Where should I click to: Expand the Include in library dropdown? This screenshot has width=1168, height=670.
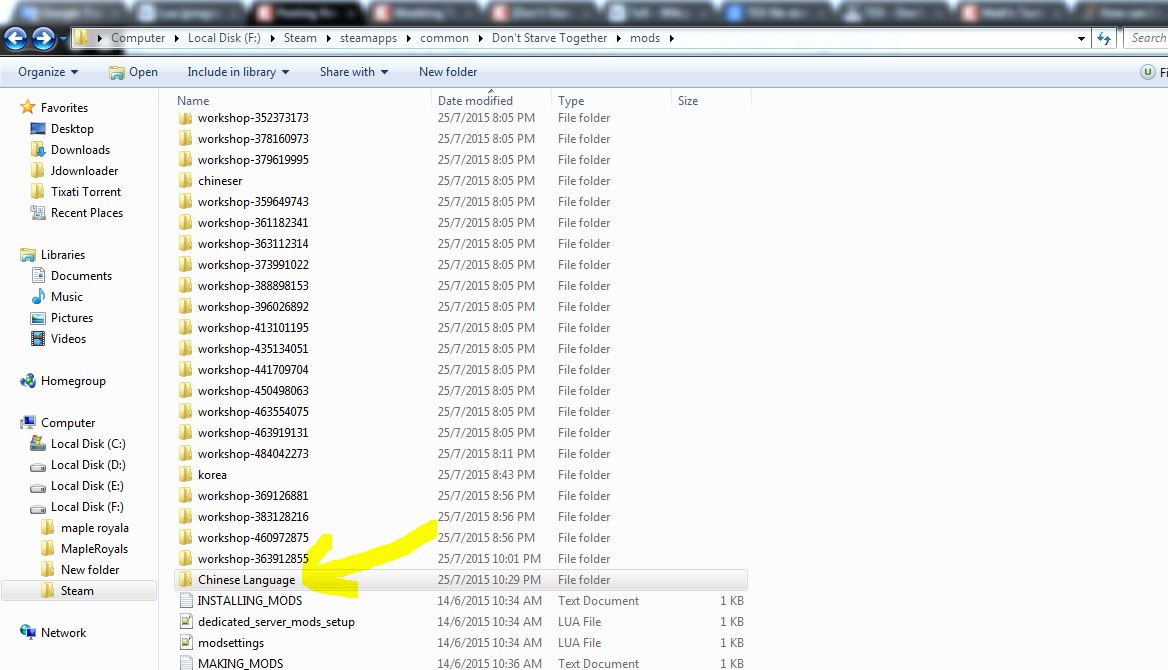coord(237,72)
